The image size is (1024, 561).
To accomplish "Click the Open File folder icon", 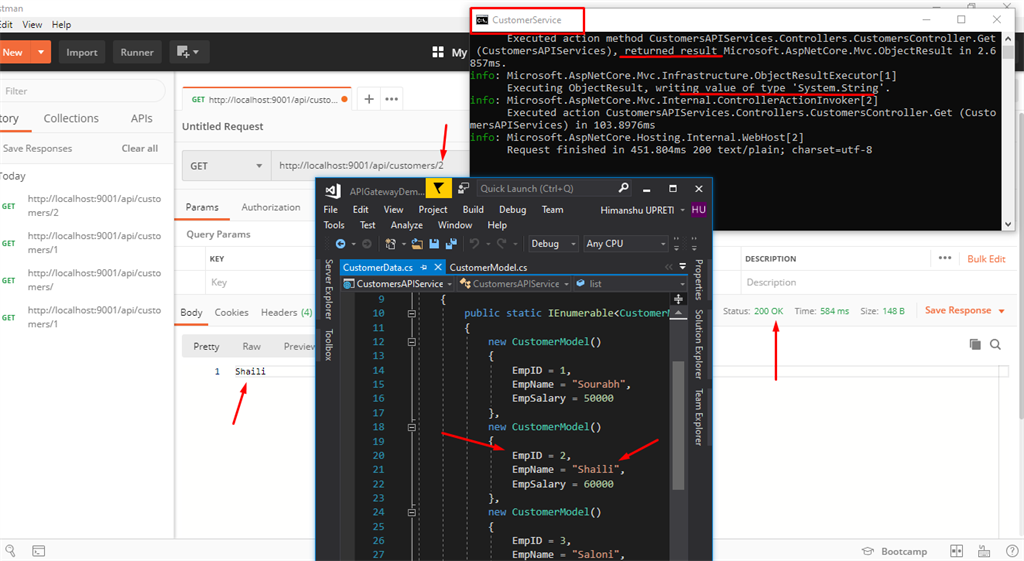I will coord(417,244).
